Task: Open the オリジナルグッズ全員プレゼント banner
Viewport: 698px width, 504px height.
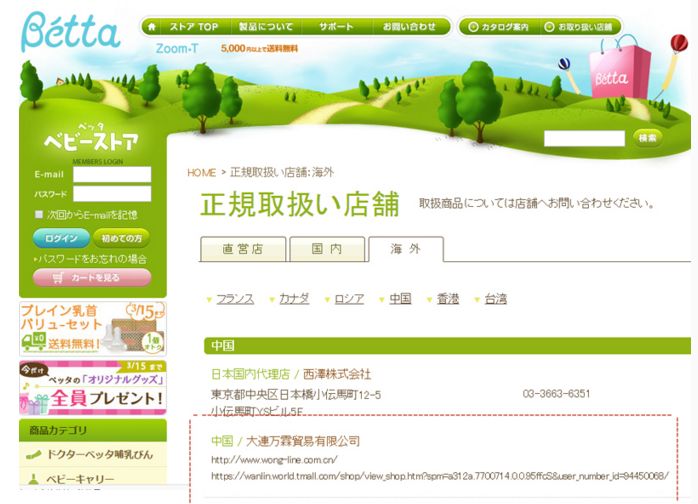Action: click(93, 388)
